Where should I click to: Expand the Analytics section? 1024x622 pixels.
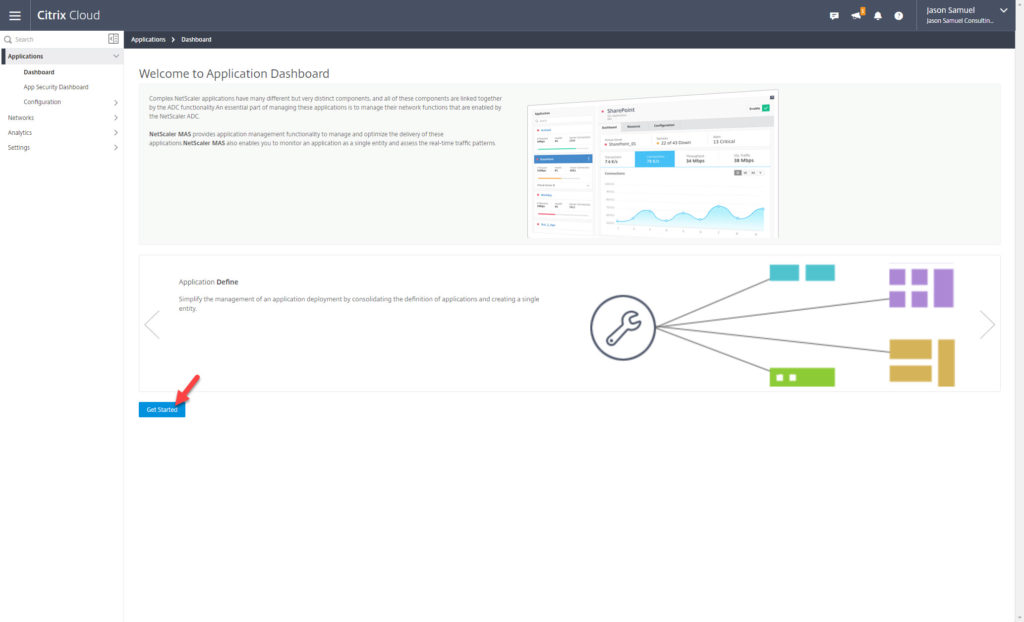116,132
